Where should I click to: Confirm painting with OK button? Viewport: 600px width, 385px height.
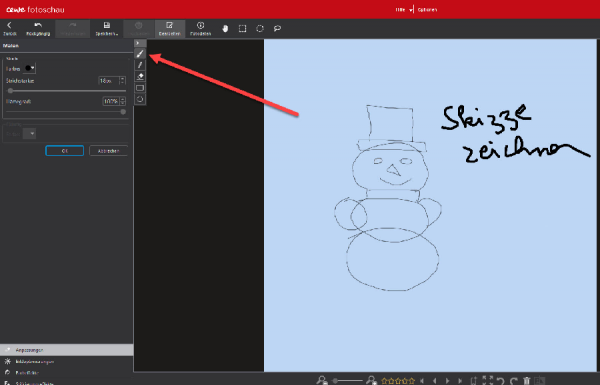coord(65,151)
